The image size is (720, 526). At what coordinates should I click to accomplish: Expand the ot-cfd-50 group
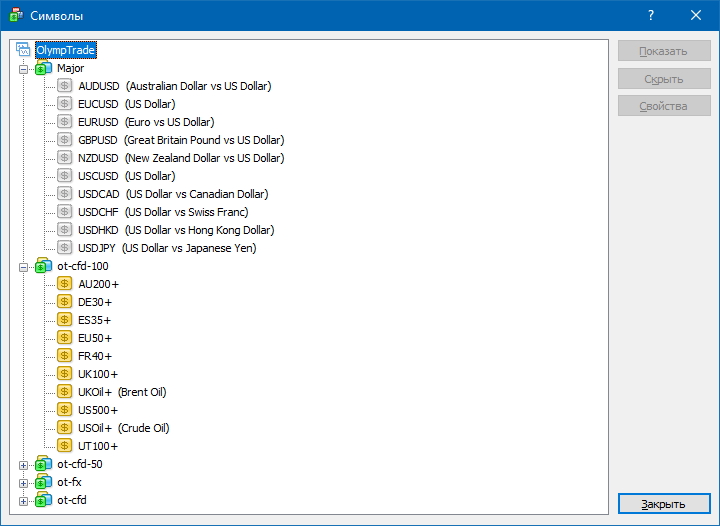click(x=24, y=464)
